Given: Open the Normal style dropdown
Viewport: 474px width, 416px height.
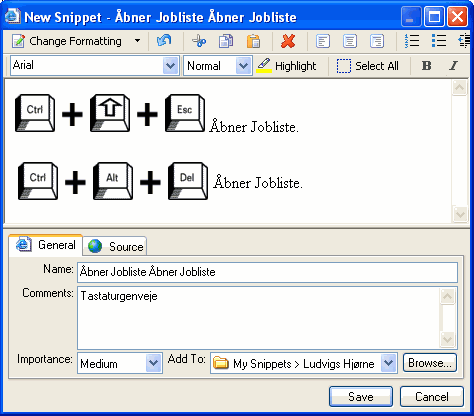Looking at the screenshot, I should (243, 66).
